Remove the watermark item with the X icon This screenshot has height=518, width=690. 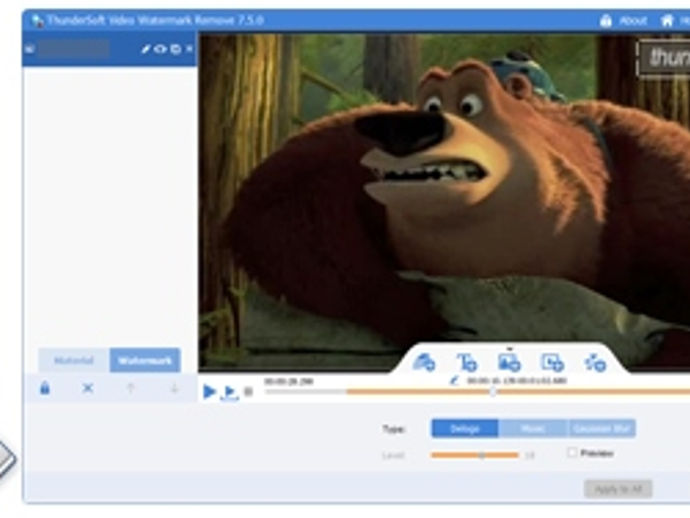click(x=189, y=48)
